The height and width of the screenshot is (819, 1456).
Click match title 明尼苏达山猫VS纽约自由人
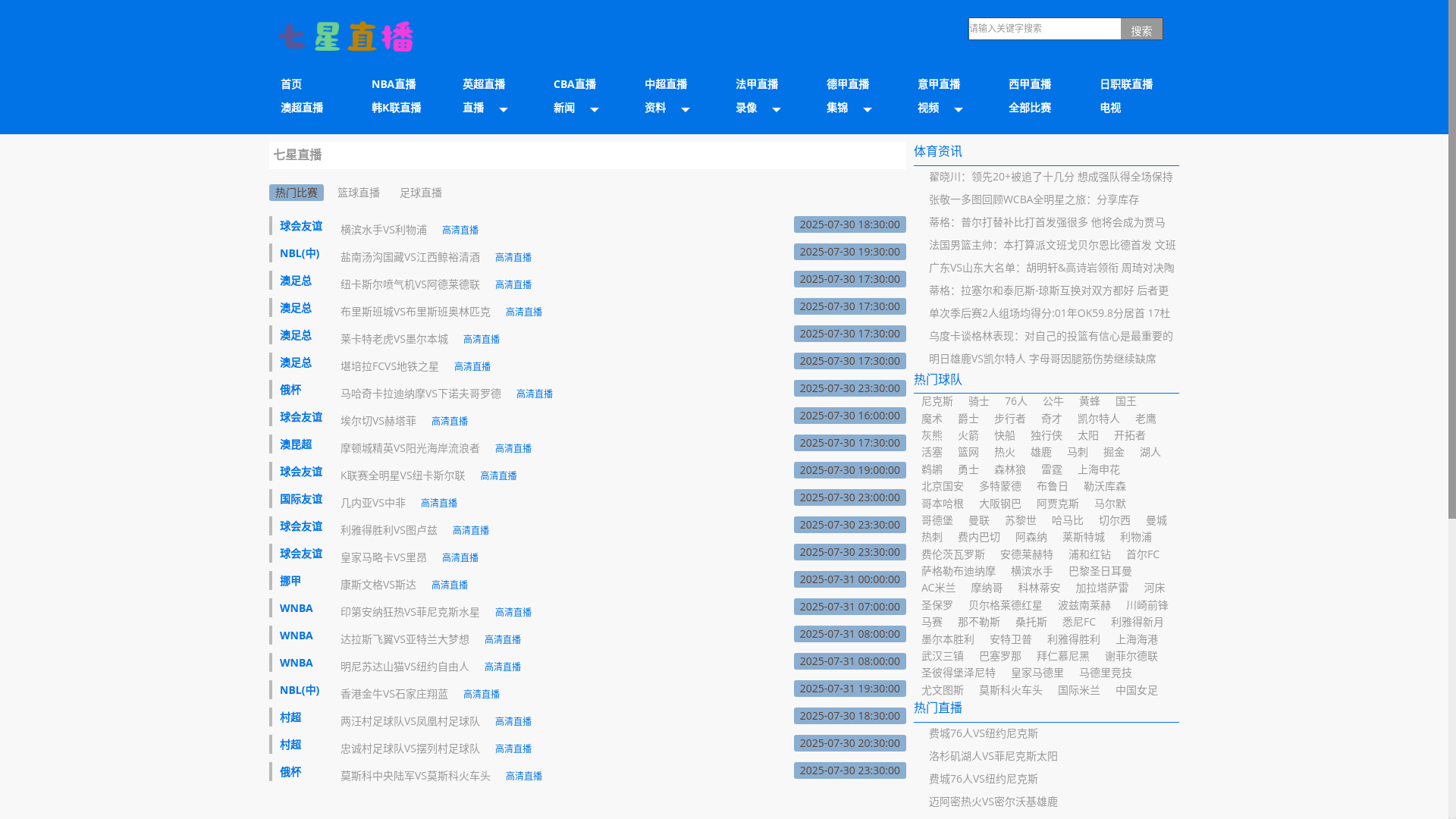[x=405, y=667]
